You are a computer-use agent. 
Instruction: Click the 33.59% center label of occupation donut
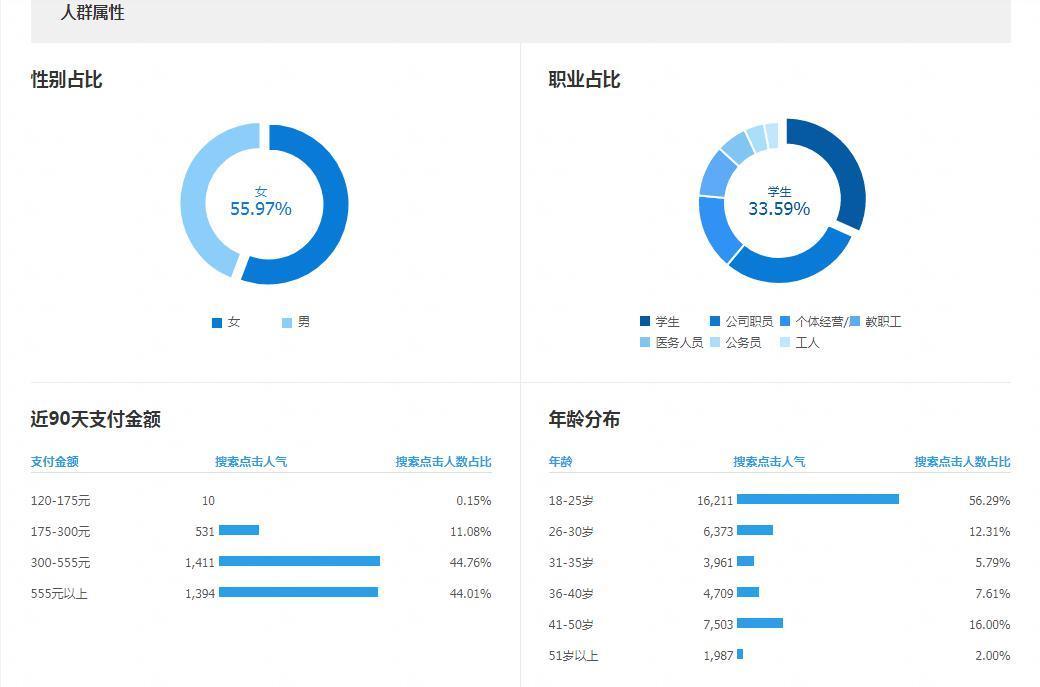pos(779,209)
